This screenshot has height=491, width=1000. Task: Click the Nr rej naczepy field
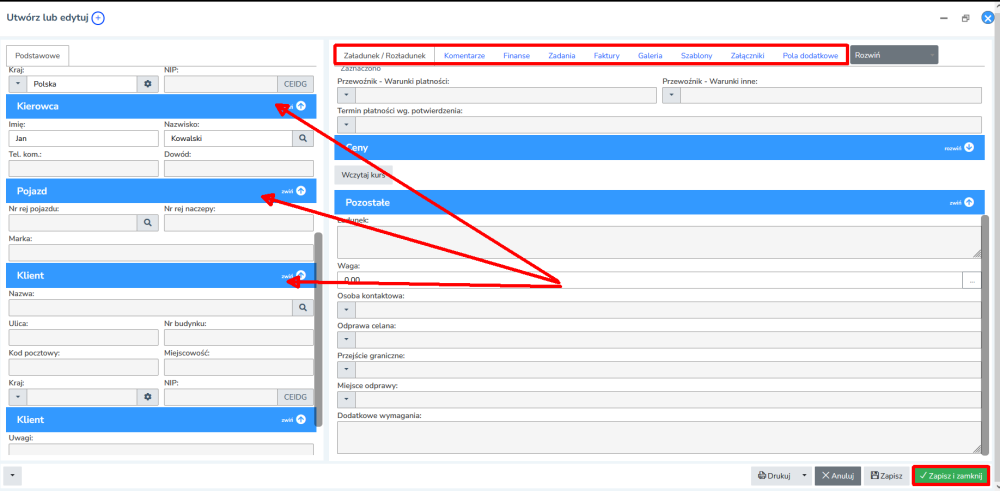tap(239, 223)
